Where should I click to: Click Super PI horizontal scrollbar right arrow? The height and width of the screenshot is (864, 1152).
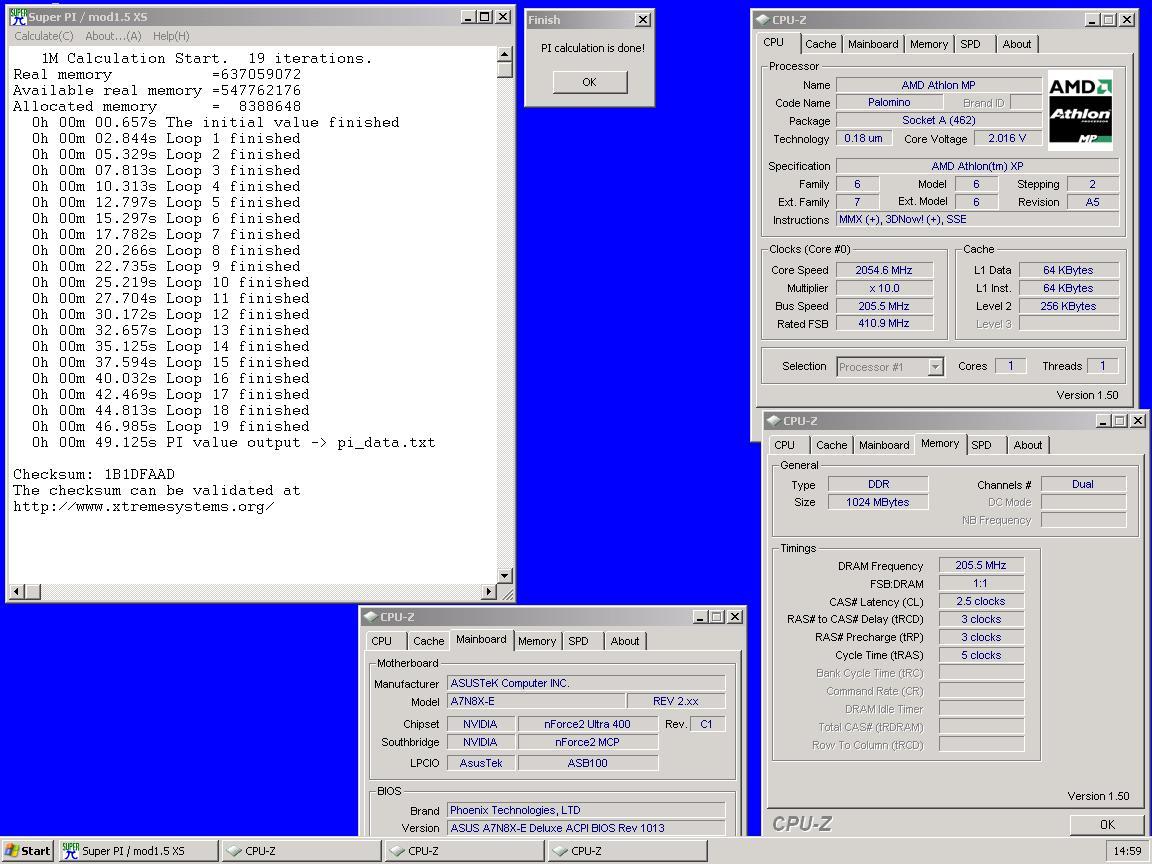tap(489, 591)
